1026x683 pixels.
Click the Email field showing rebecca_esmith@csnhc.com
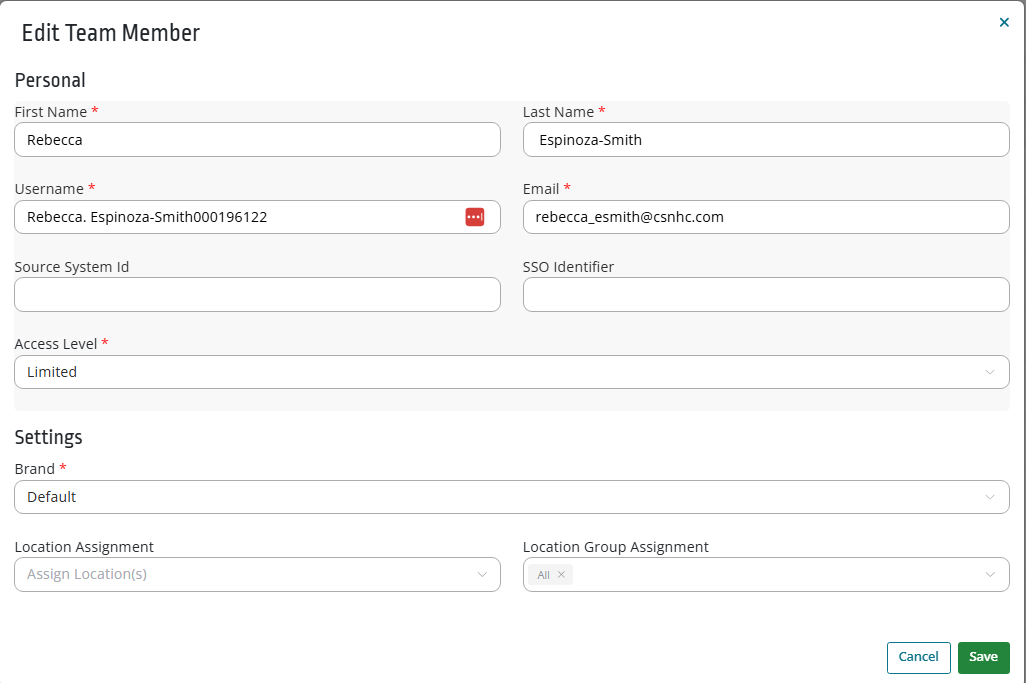(x=766, y=217)
